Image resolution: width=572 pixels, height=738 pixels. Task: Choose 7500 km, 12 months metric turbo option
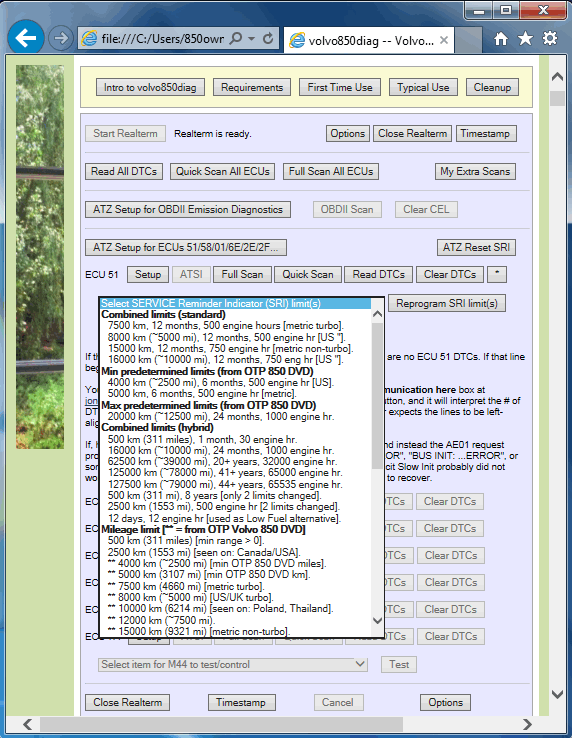235,326
